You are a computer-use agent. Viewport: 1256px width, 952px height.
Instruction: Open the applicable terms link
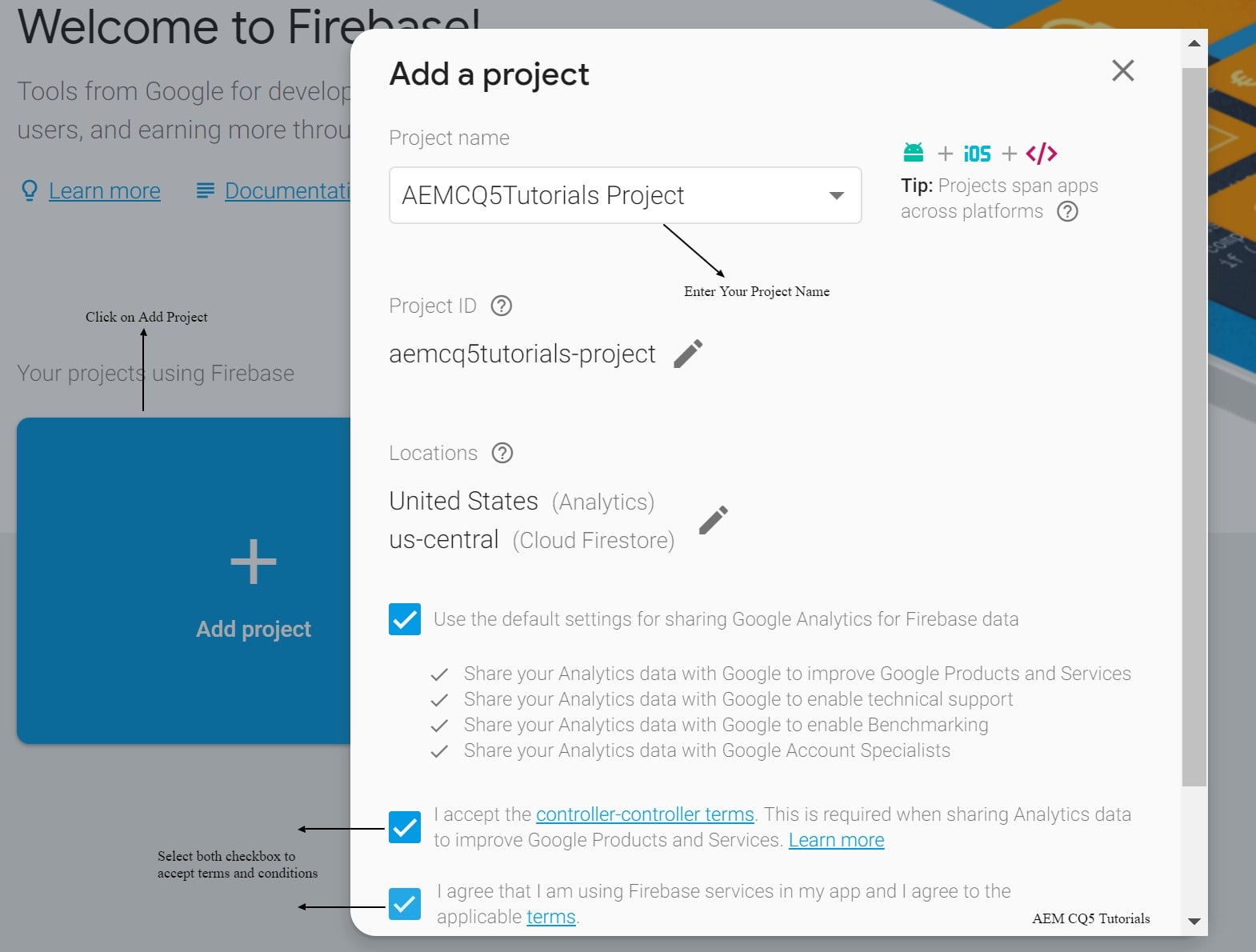[550, 917]
